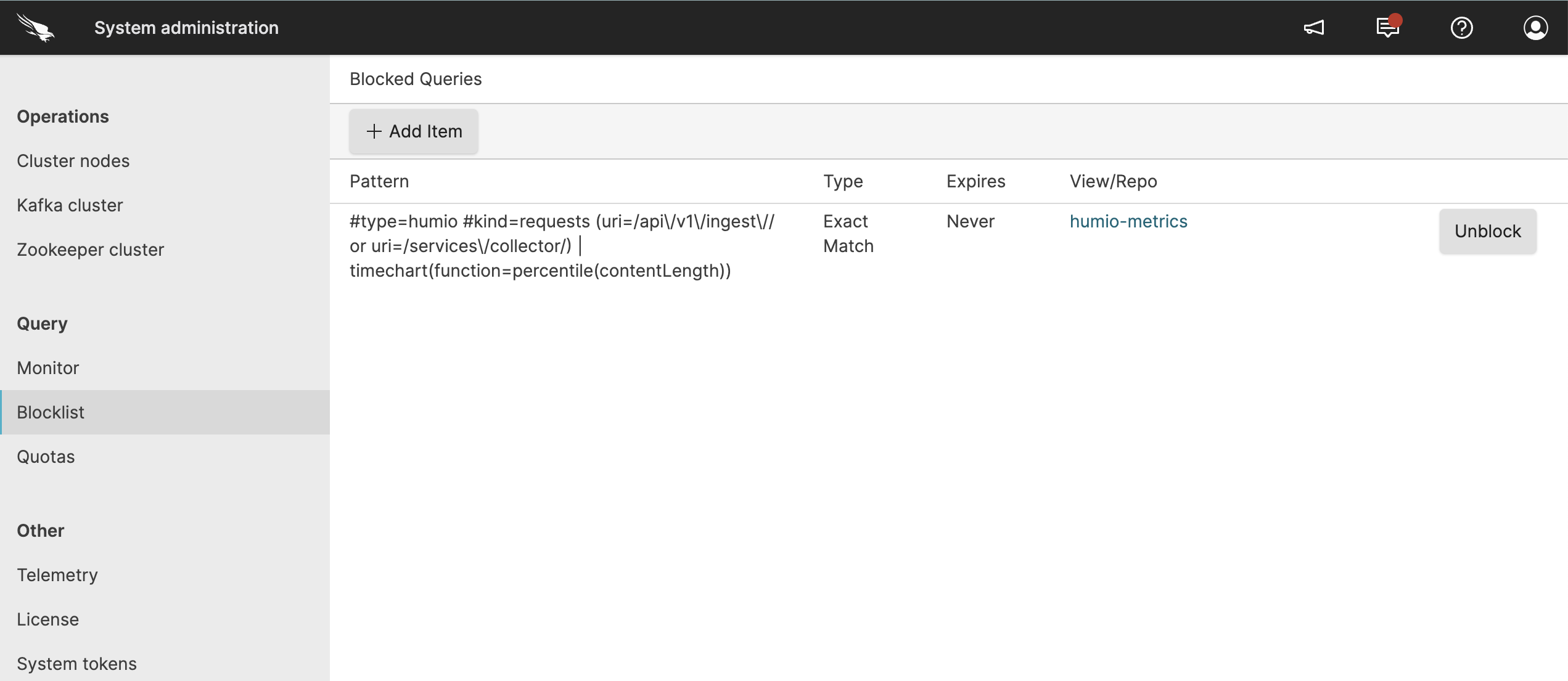This screenshot has height=681, width=1568.
Task: Open the Zookeeper cluster page
Action: tap(90, 249)
